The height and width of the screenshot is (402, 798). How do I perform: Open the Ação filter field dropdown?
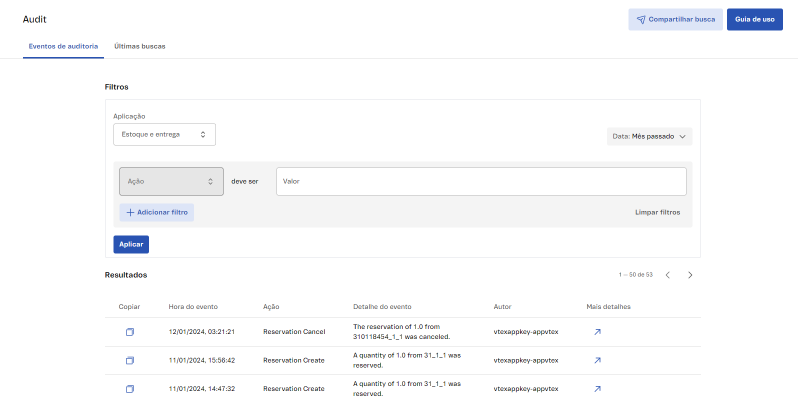coord(171,181)
